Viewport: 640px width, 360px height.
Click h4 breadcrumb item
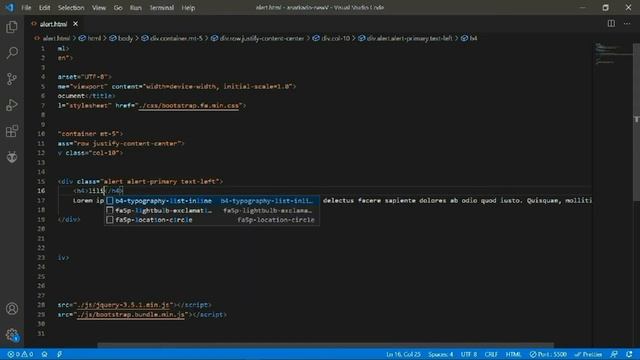point(473,38)
